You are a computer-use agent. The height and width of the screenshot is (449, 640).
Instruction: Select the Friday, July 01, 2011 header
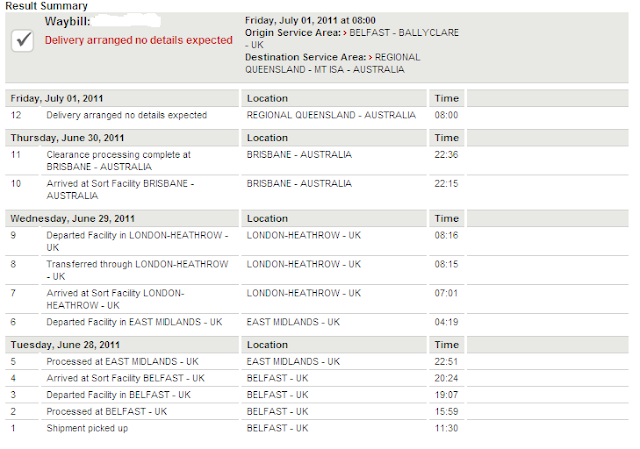click(57, 98)
